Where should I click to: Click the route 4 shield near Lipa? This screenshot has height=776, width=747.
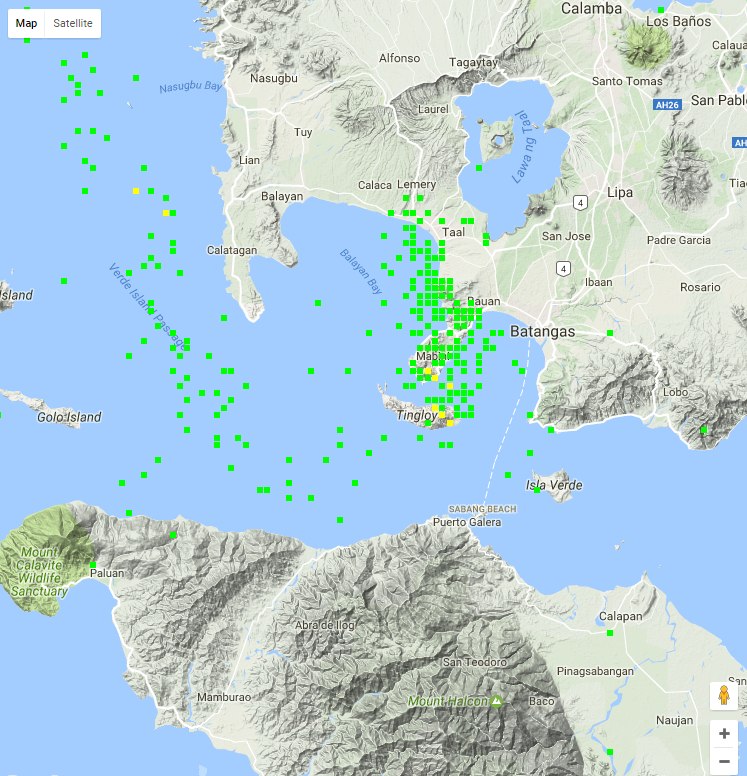580,202
